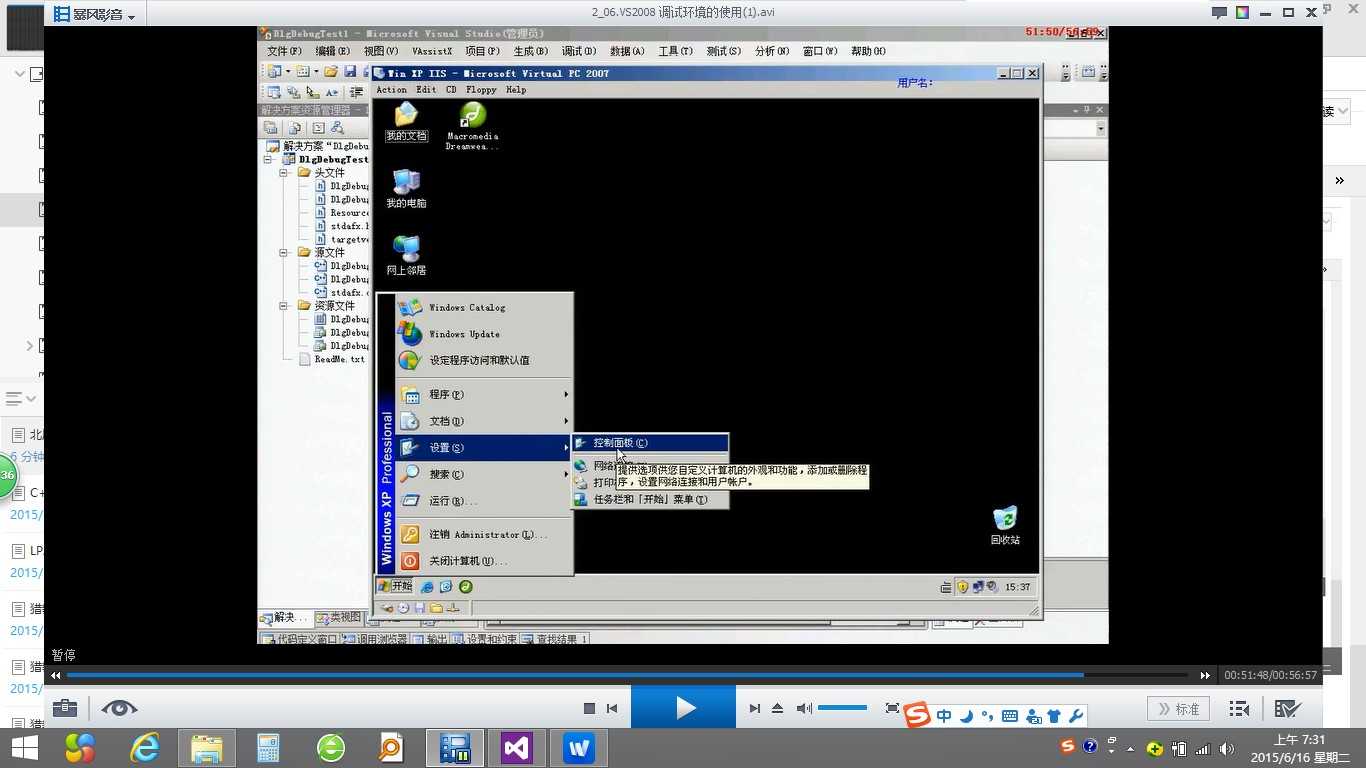The width and height of the screenshot is (1366, 768).
Task: Skip to the previous video
Action: [612, 709]
